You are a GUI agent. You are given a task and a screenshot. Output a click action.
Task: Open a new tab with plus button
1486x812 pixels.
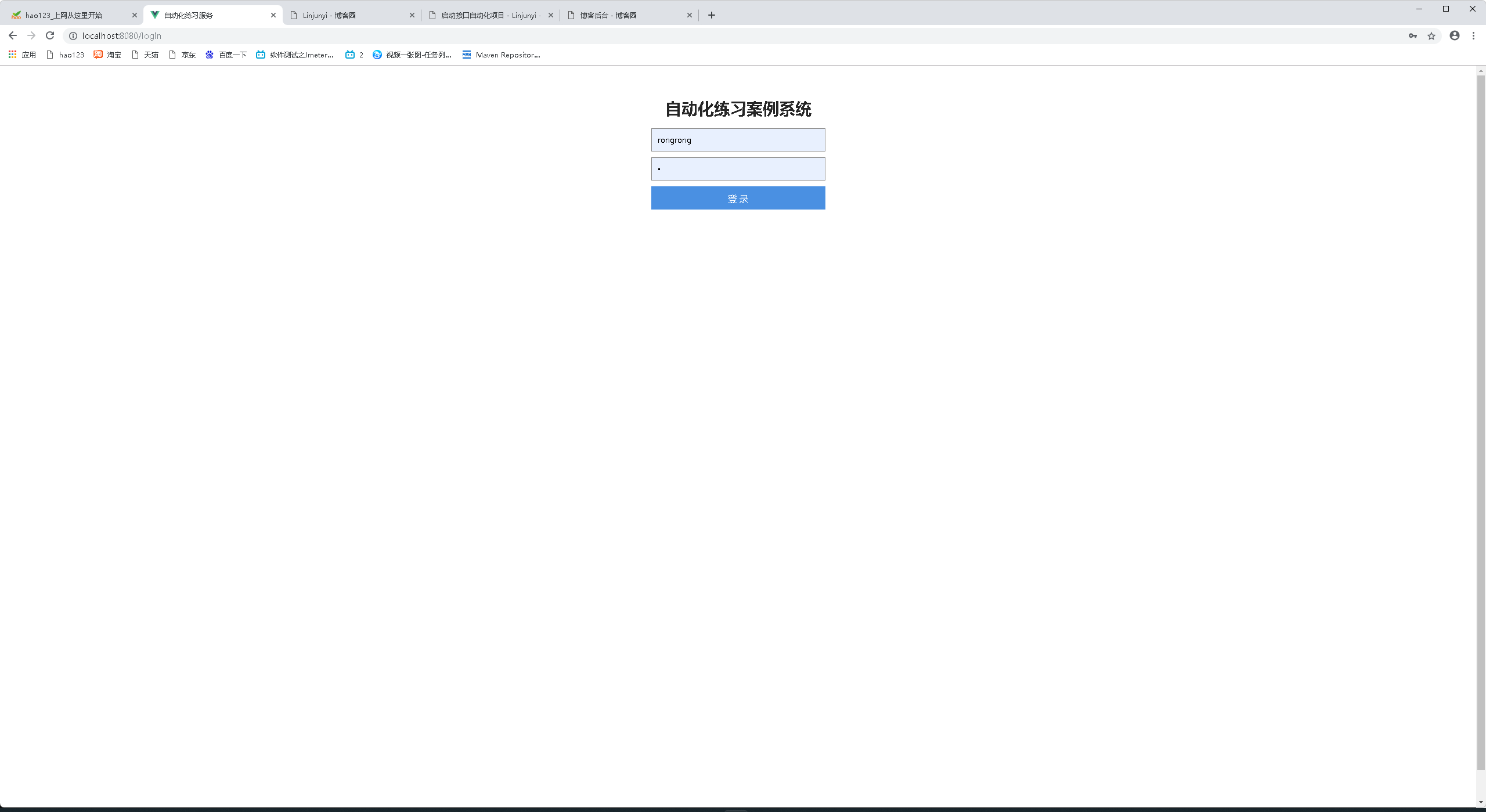pyautogui.click(x=711, y=15)
